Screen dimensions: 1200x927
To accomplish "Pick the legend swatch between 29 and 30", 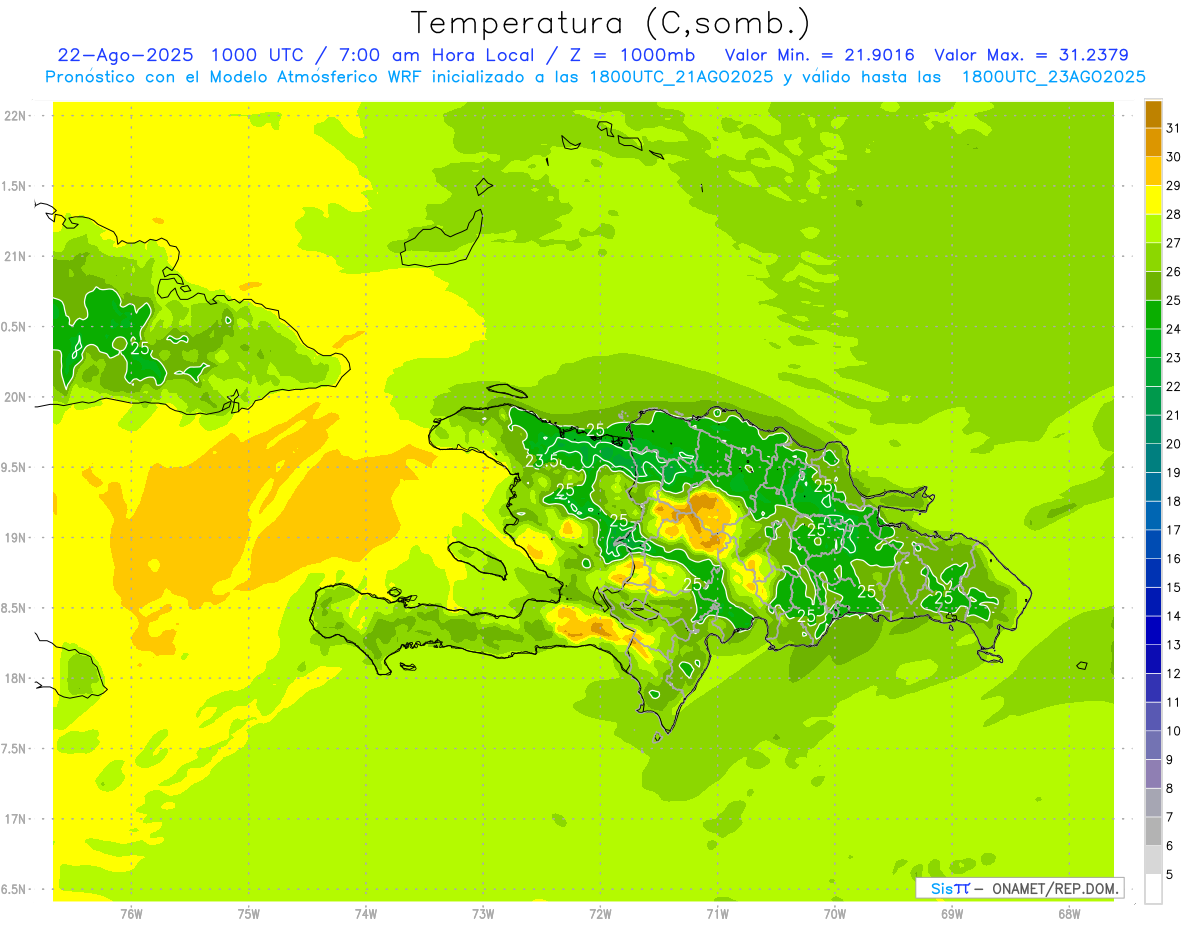I will pyautogui.click(x=1153, y=171).
